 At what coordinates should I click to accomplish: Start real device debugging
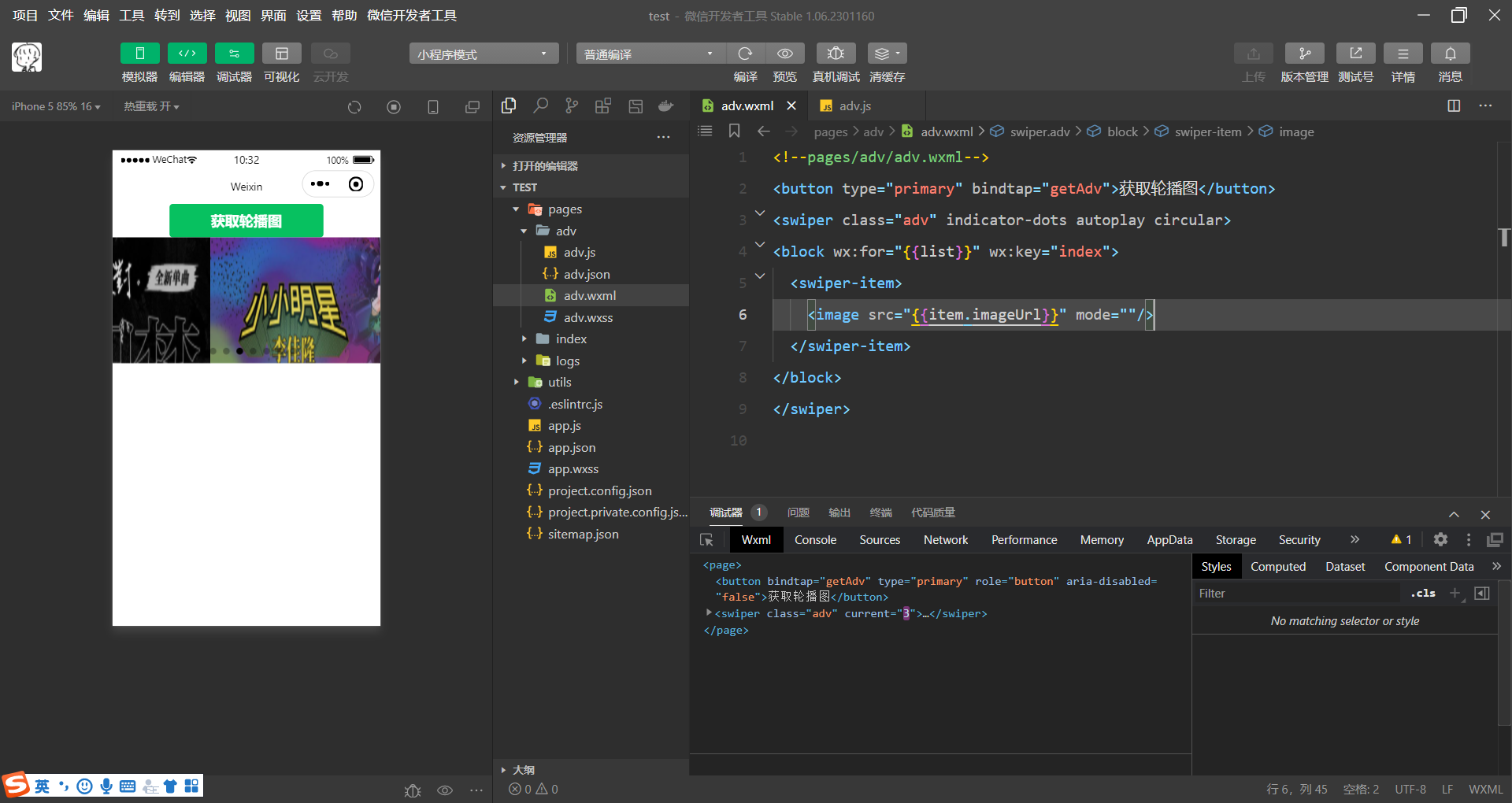click(x=836, y=54)
